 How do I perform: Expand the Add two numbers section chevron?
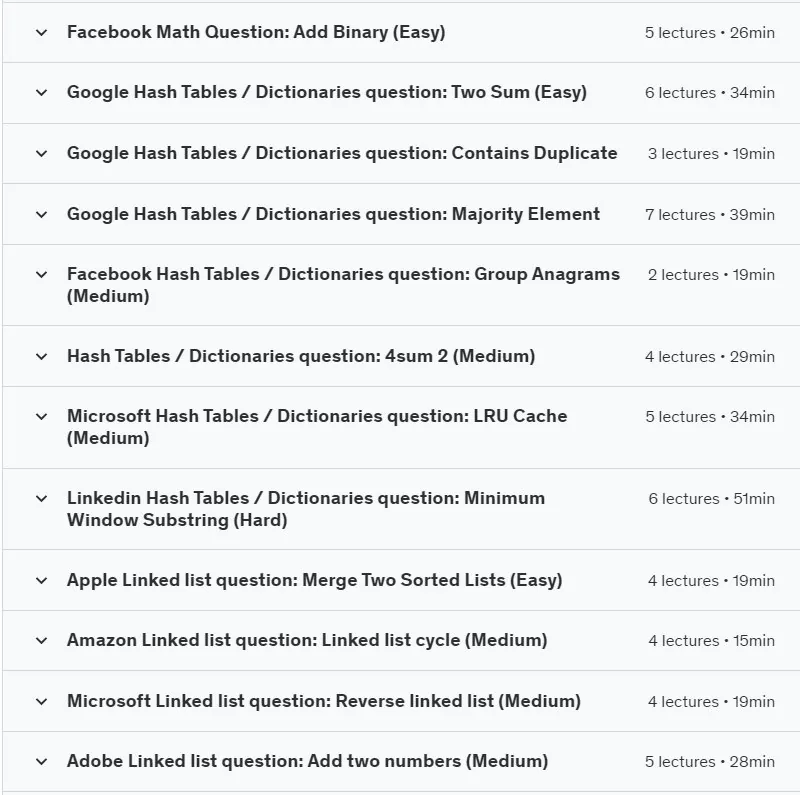click(42, 762)
